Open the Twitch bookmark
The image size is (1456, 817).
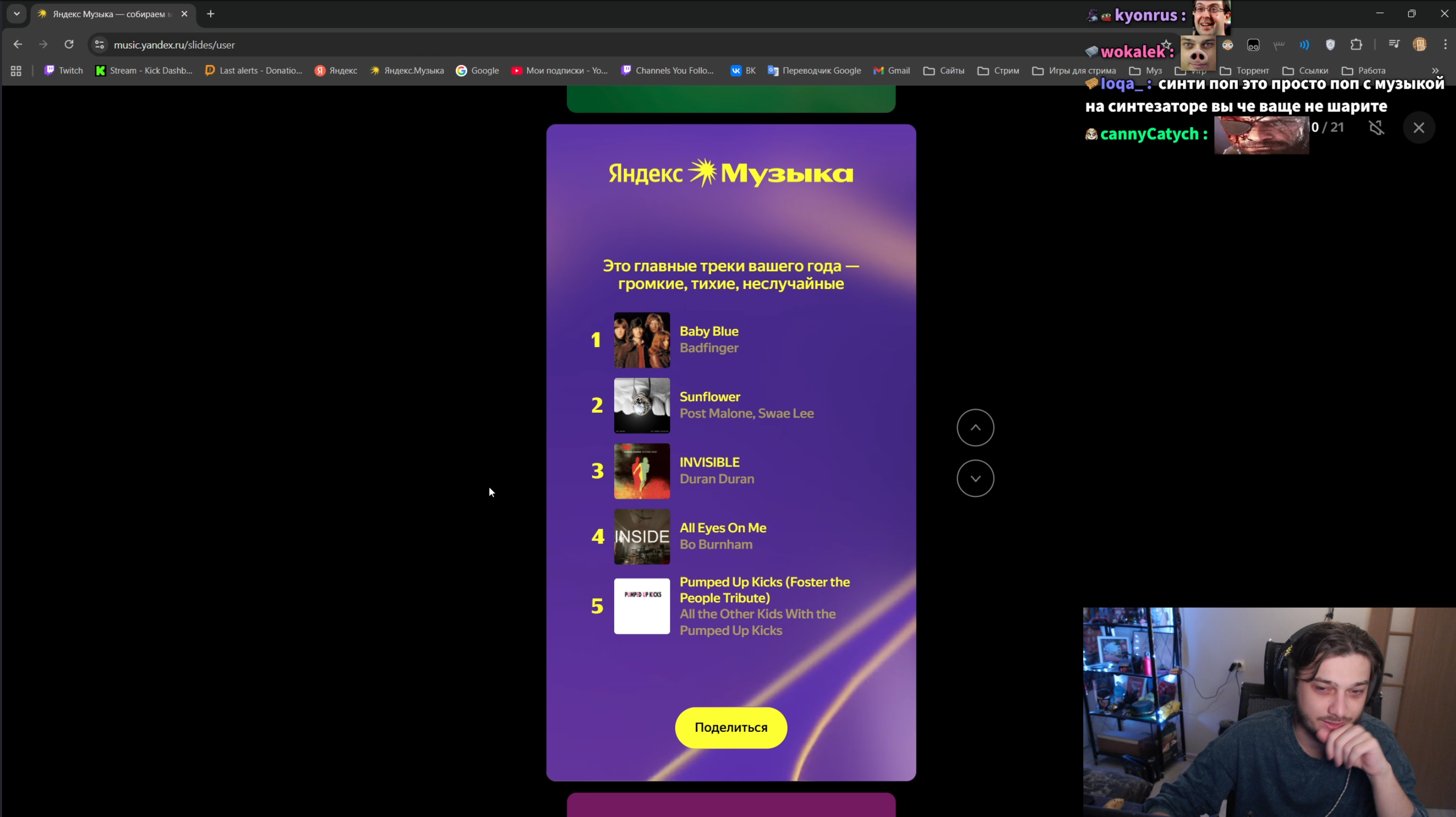tap(63, 71)
